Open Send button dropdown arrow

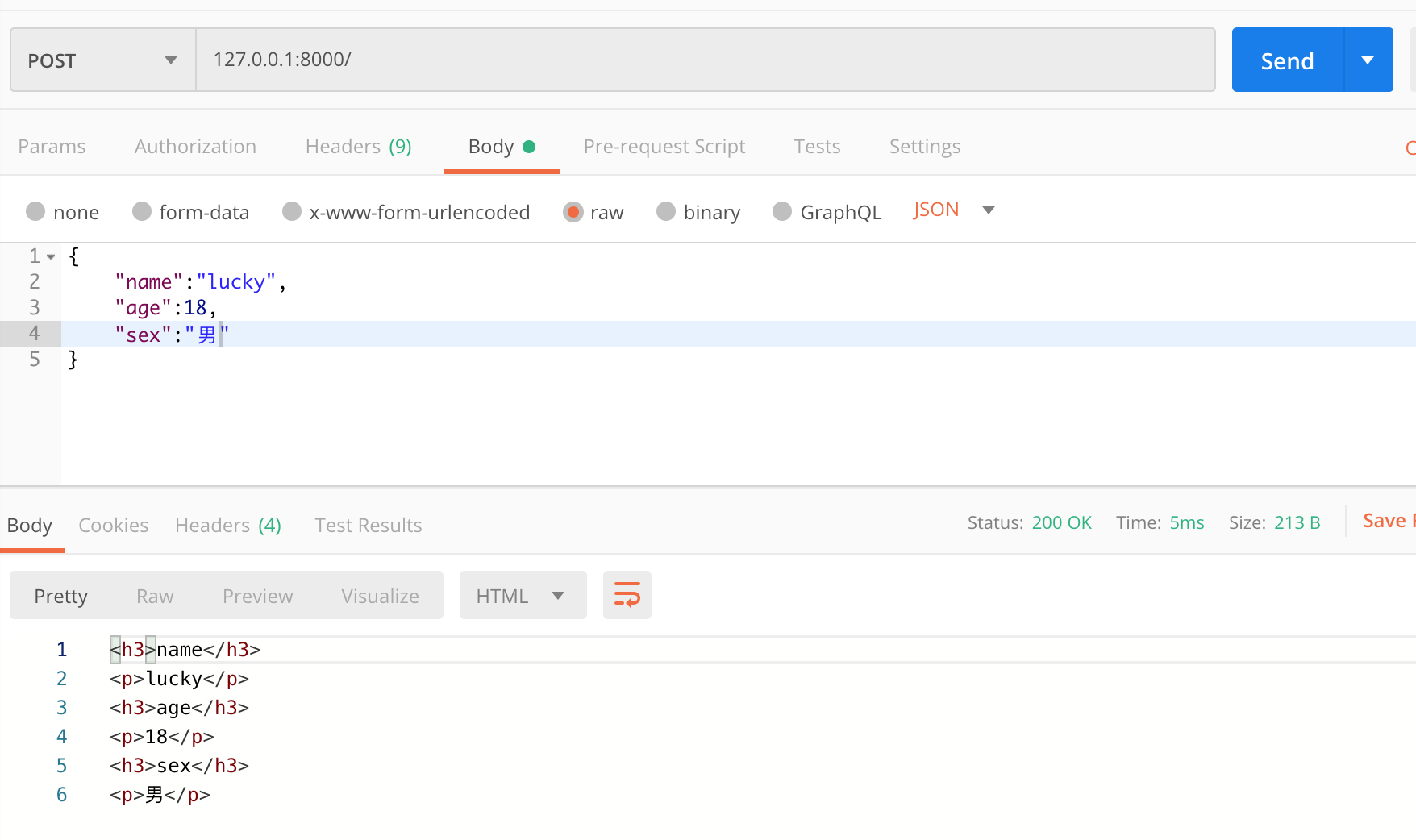(x=1368, y=60)
